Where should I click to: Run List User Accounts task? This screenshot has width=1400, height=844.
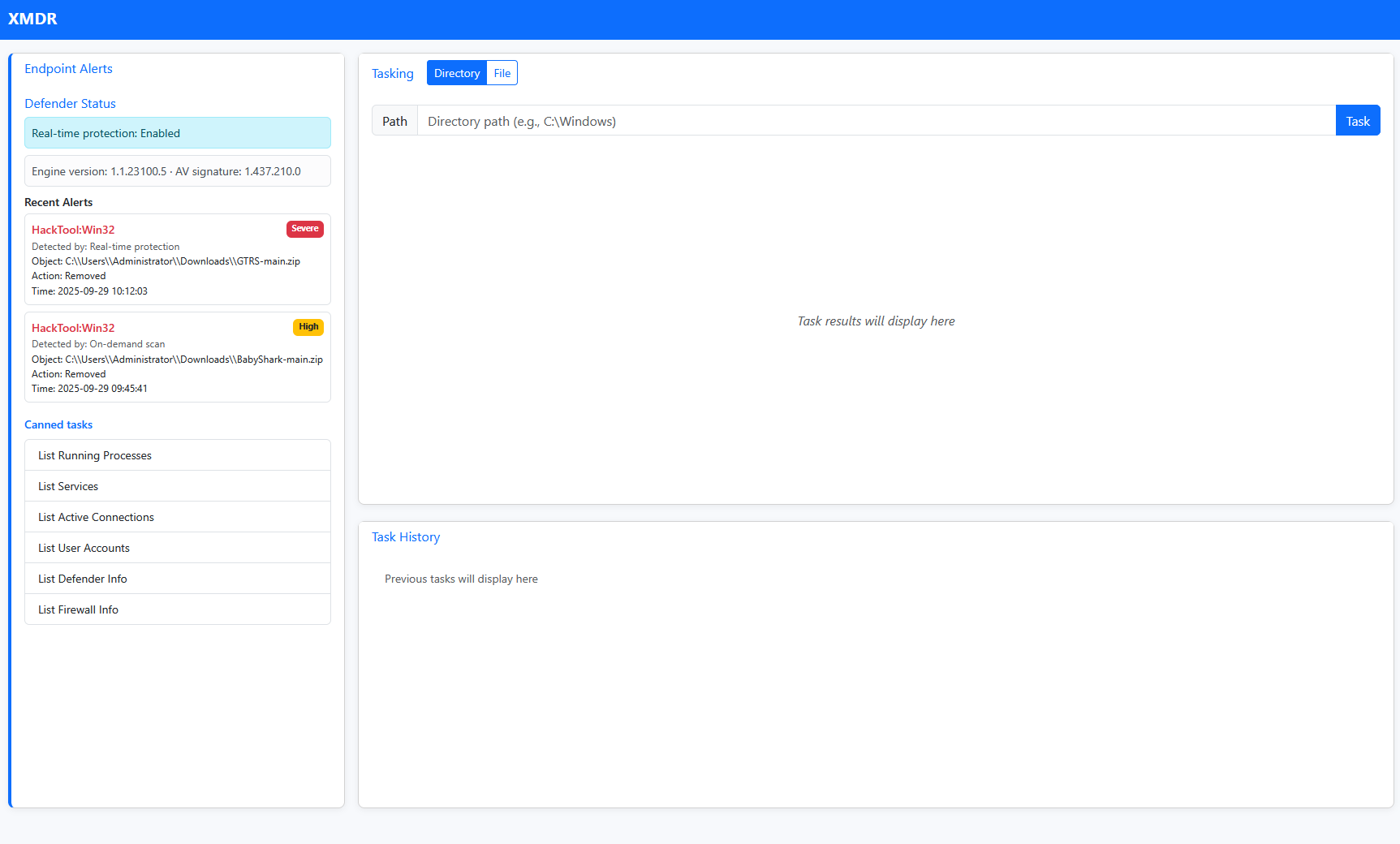point(177,548)
